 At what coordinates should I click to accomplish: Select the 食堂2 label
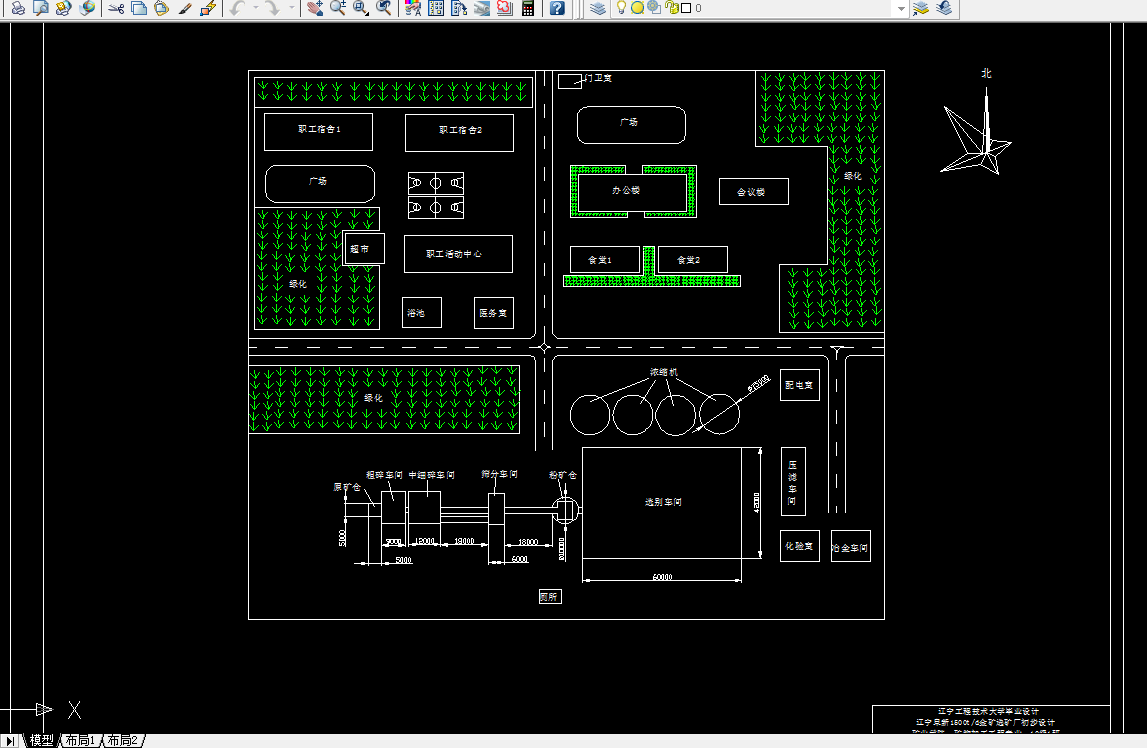tap(688, 260)
